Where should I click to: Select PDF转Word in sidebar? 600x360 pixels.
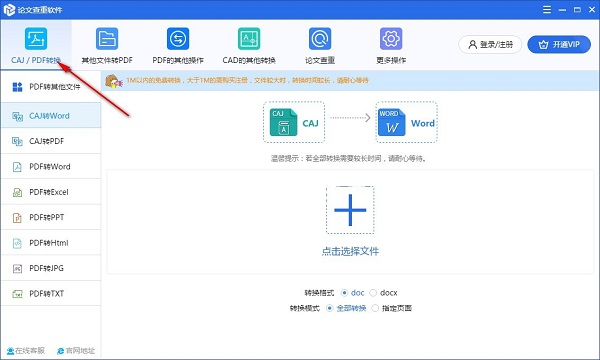tap(51, 166)
